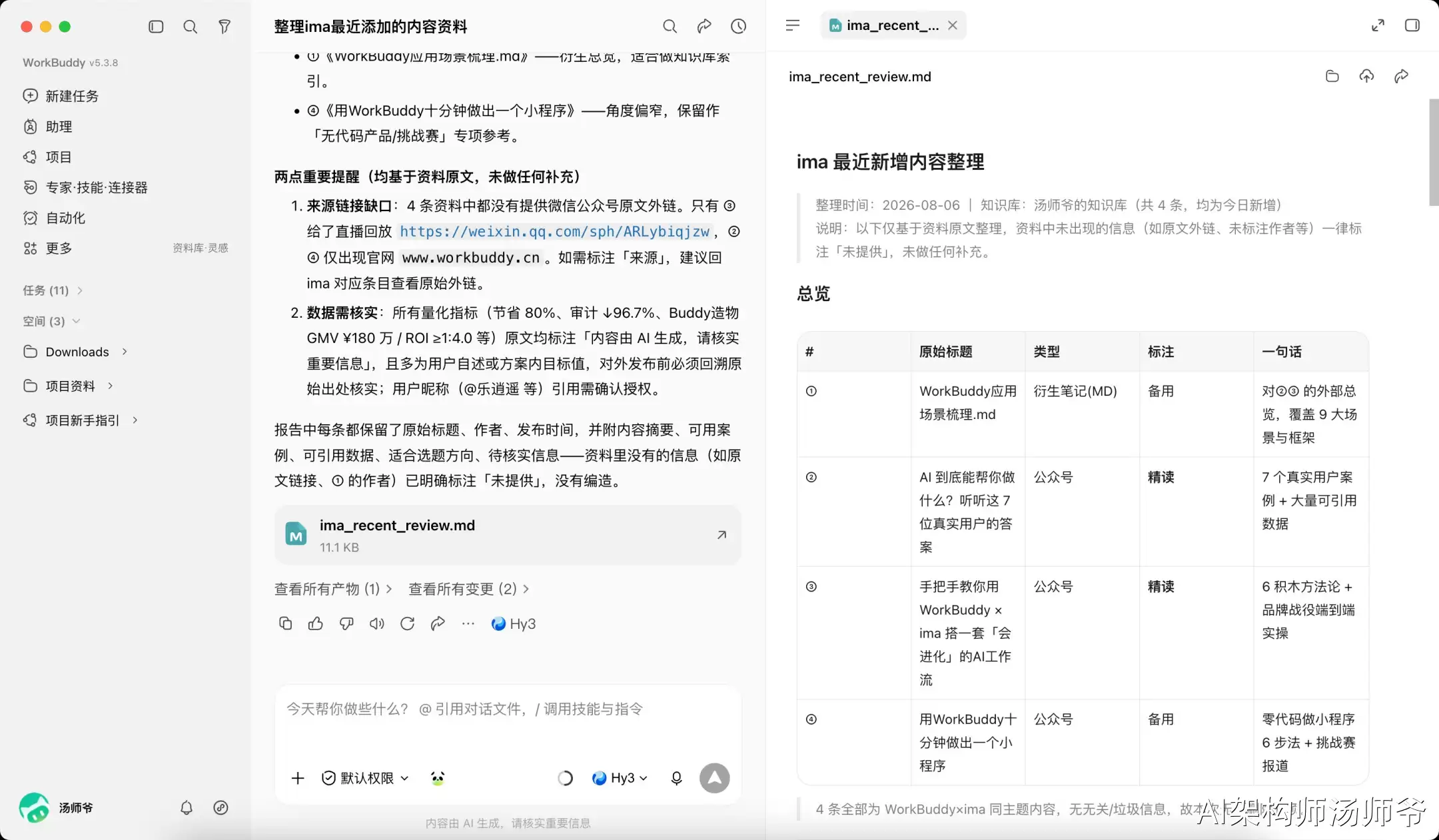The width and height of the screenshot is (1439, 840).
Task: Search within the conversation header
Action: point(670,26)
